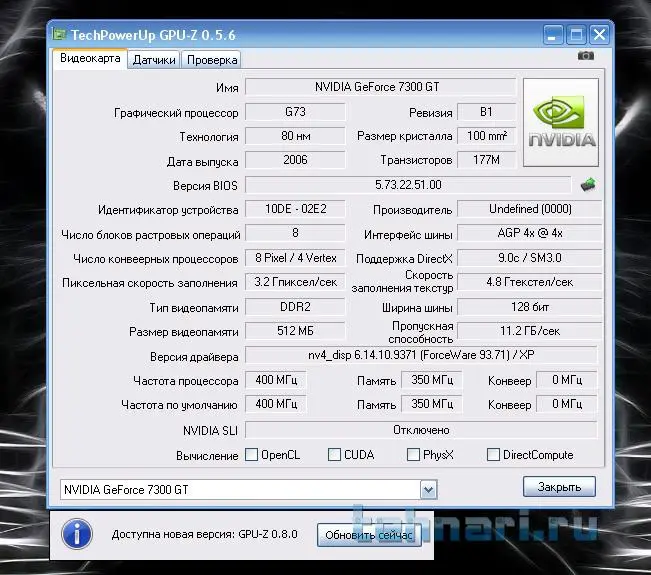Click the GPU-Z title bar app icon

pyautogui.click(x=59, y=34)
